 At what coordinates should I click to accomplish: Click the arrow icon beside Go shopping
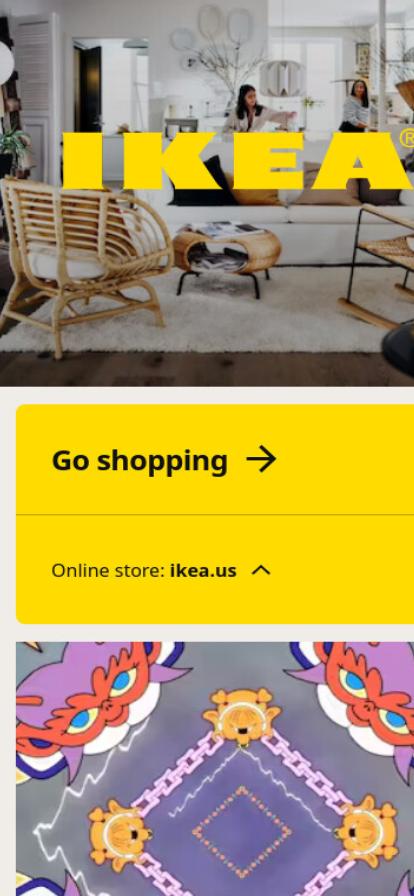[261, 460]
